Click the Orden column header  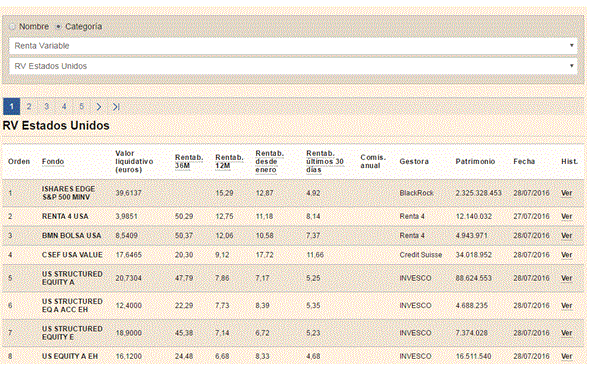[19, 162]
